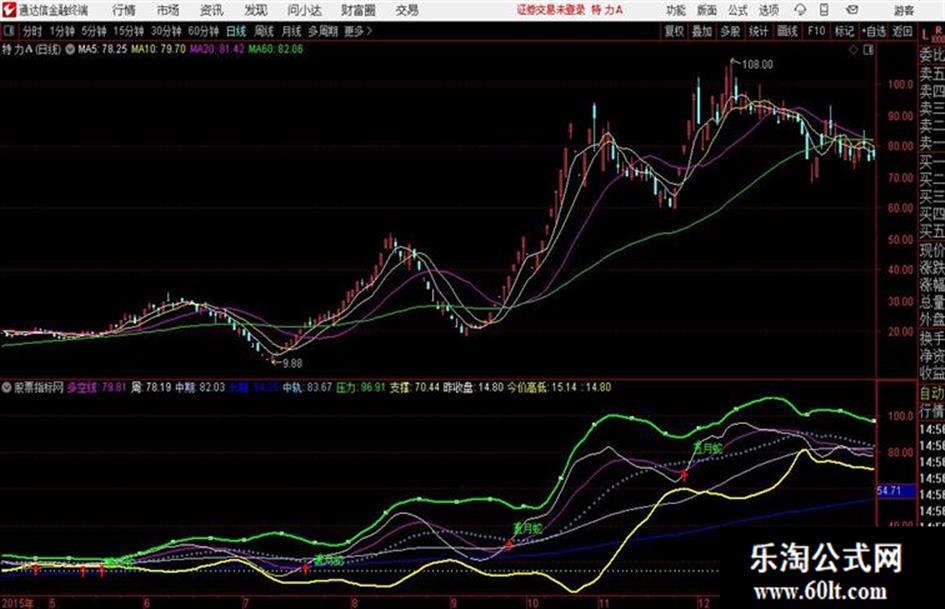
Task: Expand the MA indicator settings arrow
Action: coord(70,49)
